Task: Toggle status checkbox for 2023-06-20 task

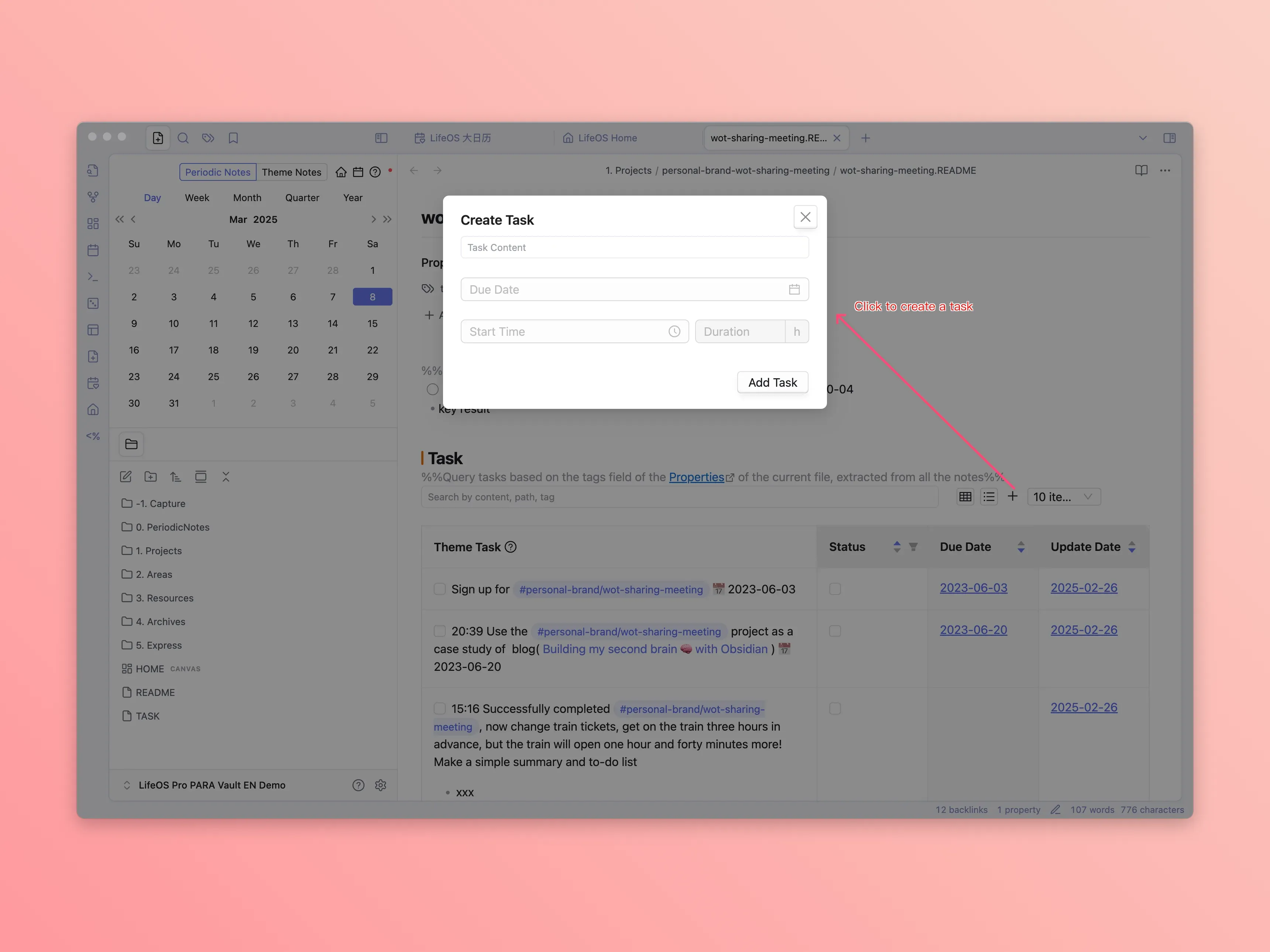Action: [x=835, y=631]
